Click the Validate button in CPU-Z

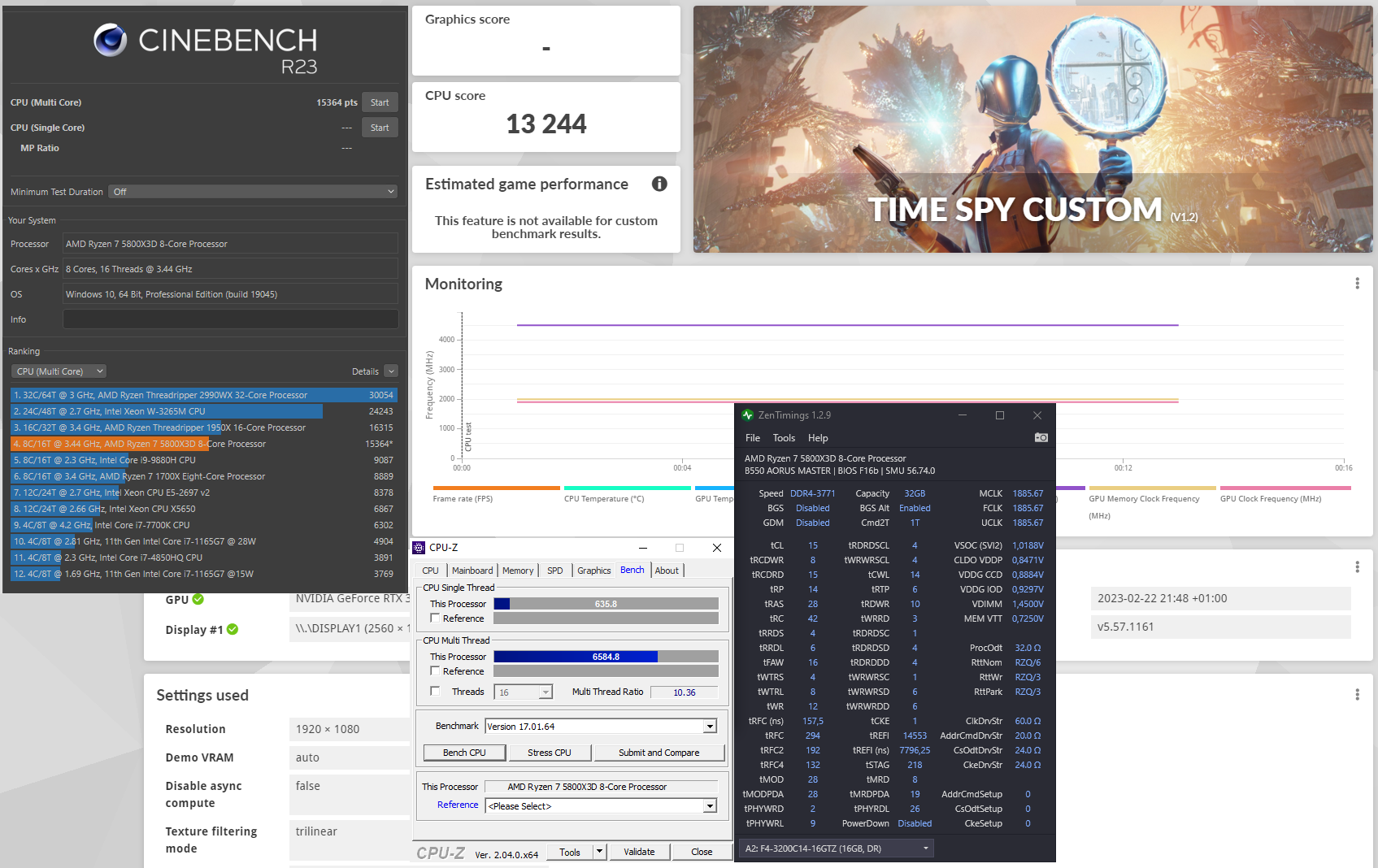[x=639, y=852]
